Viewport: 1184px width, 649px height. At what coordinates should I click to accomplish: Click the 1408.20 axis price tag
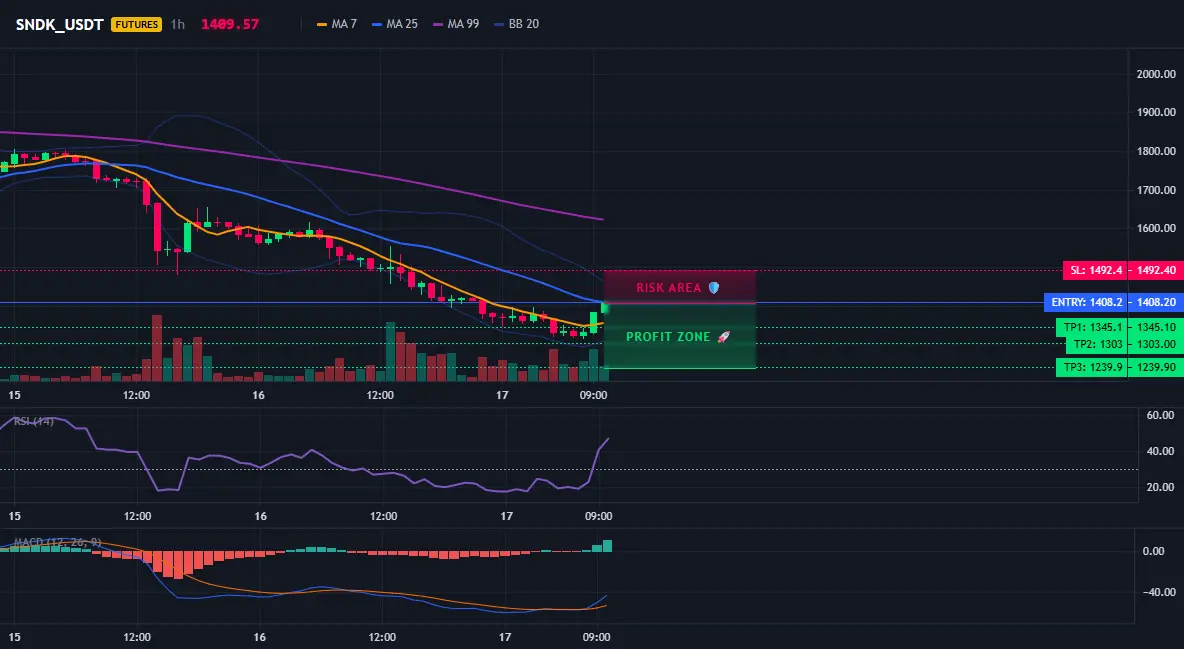pyautogui.click(x=1156, y=302)
